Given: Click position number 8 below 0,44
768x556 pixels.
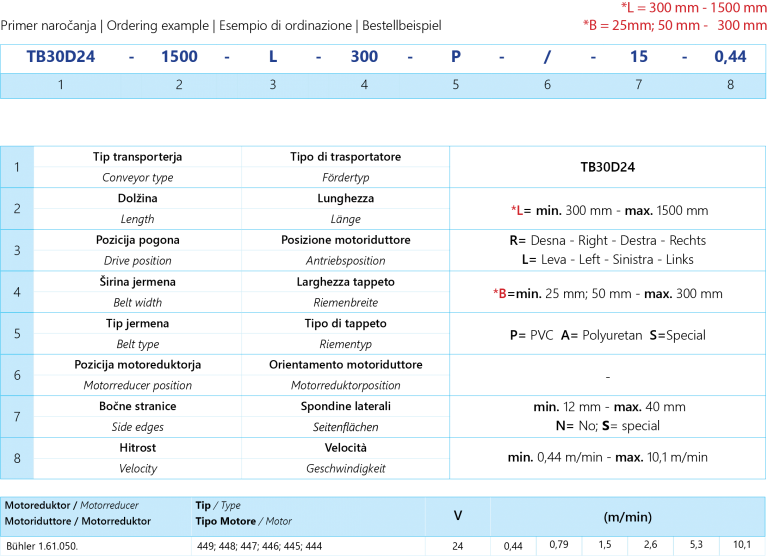Looking at the screenshot, I should coord(730,85).
